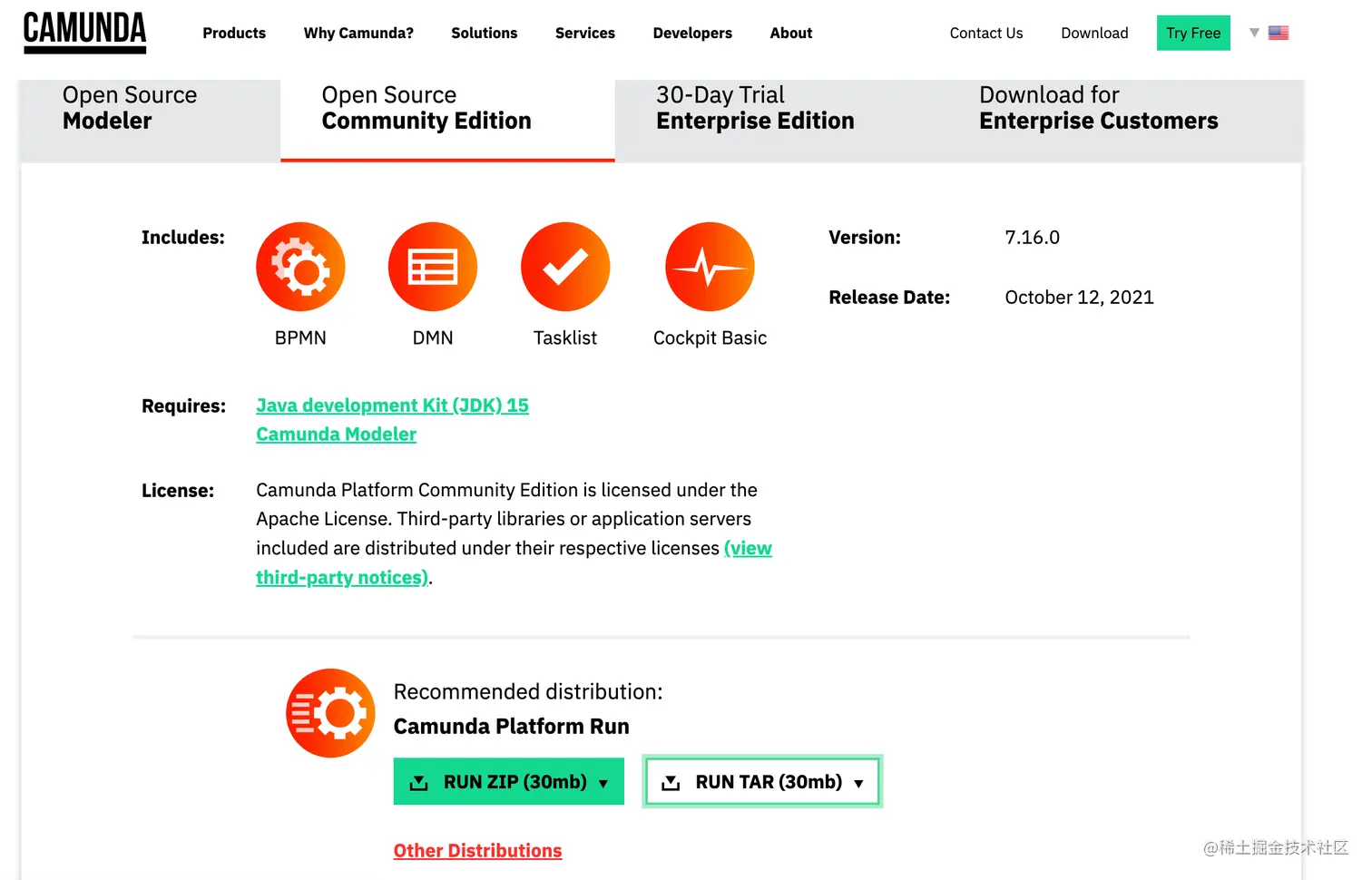Click the DMN label

pyautogui.click(x=433, y=337)
